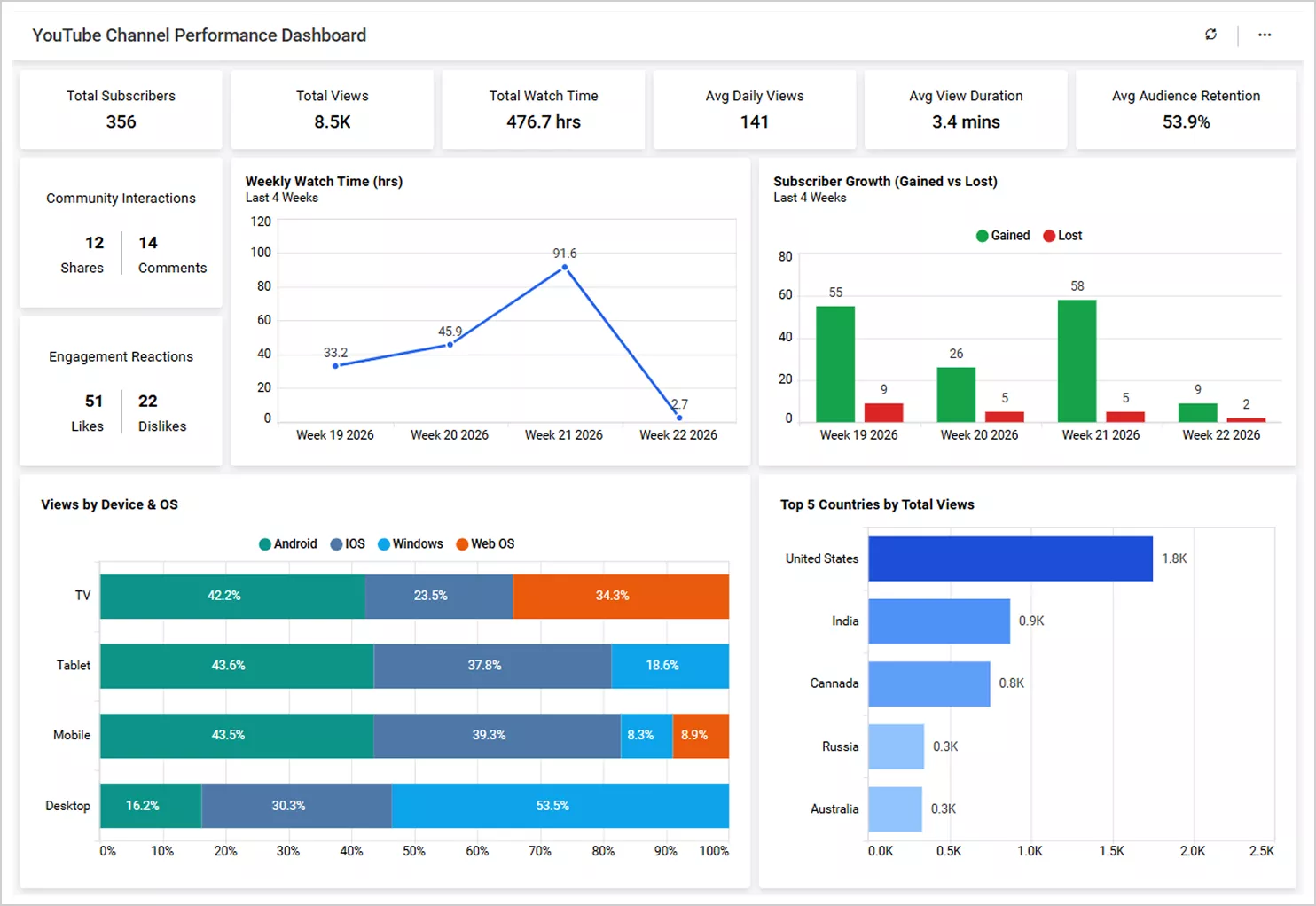The width and height of the screenshot is (1316, 906).
Task: Toggle the Android legend entry
Action: coord(287,544)
